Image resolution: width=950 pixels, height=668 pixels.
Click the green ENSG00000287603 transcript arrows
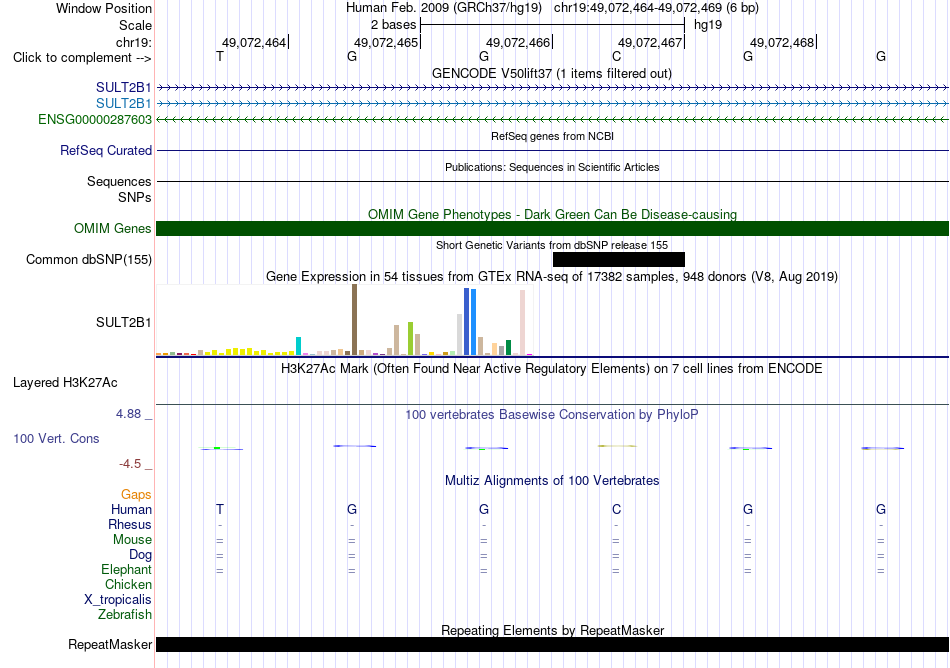(552, 120)
